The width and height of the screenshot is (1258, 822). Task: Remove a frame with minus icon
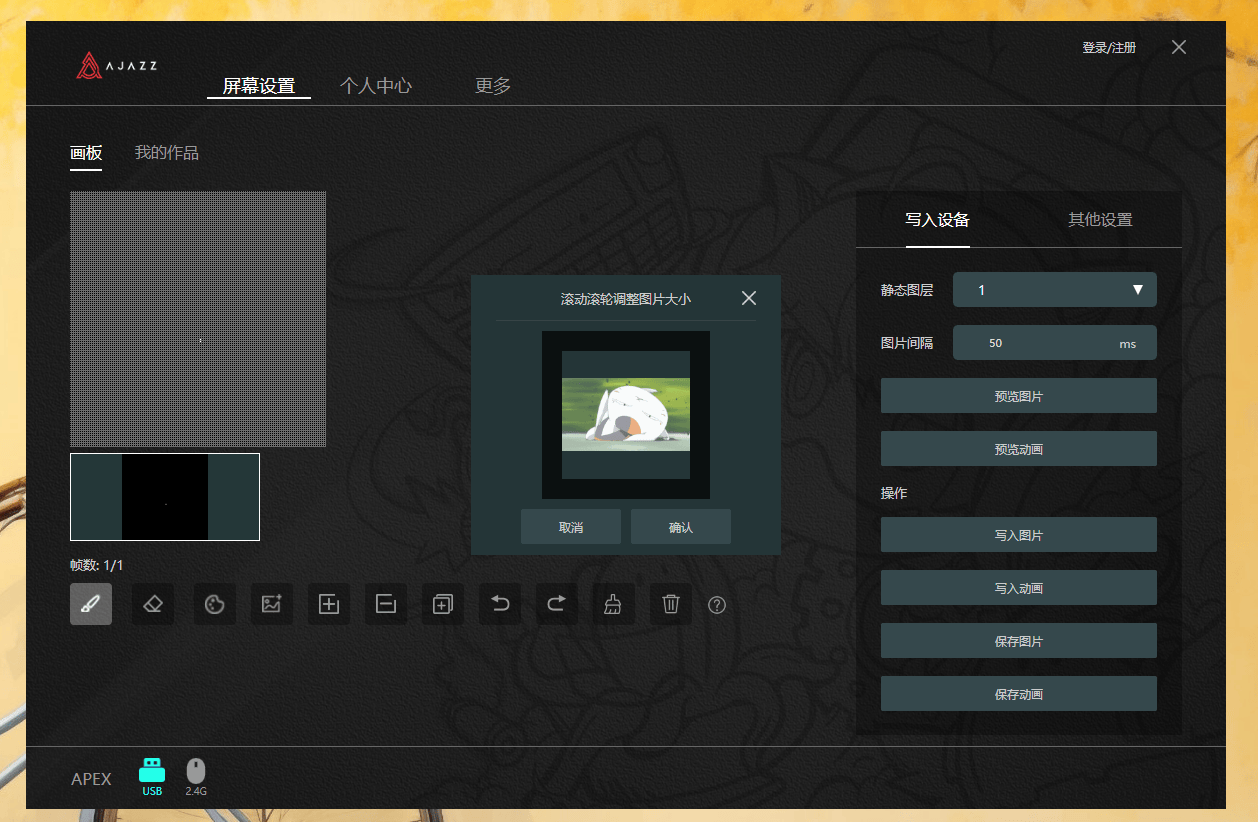click(x=386, y=604)
